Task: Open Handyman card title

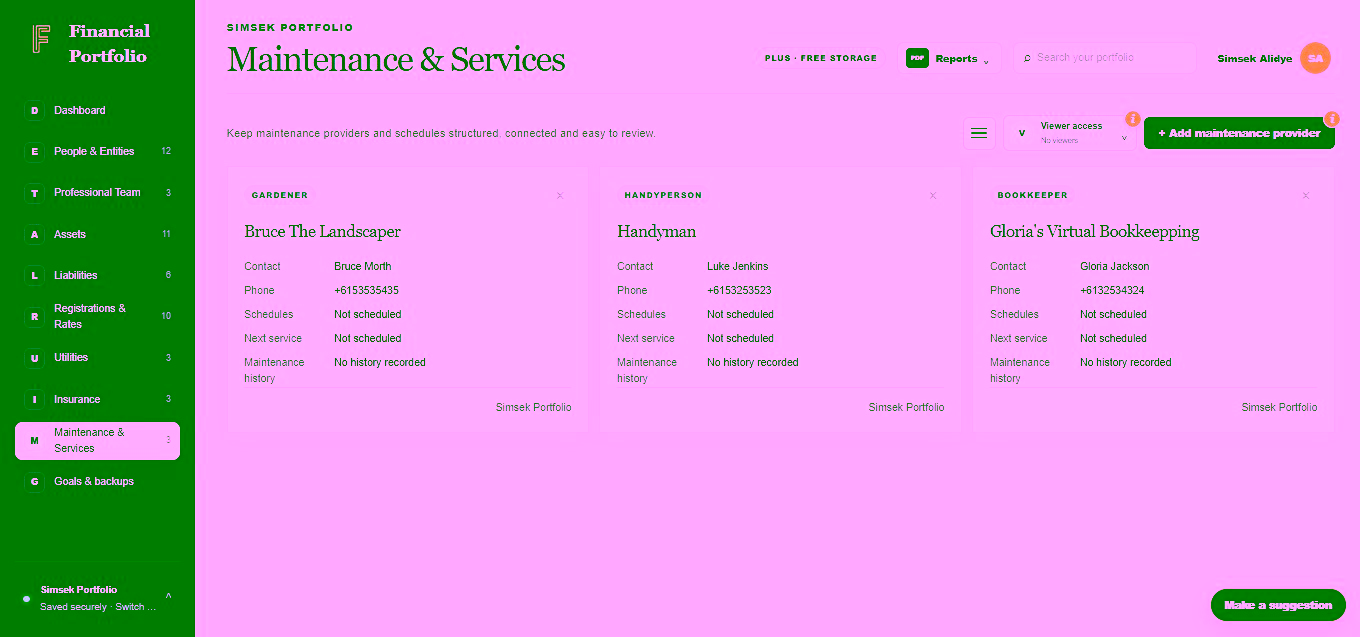Action: click(656, 232)
